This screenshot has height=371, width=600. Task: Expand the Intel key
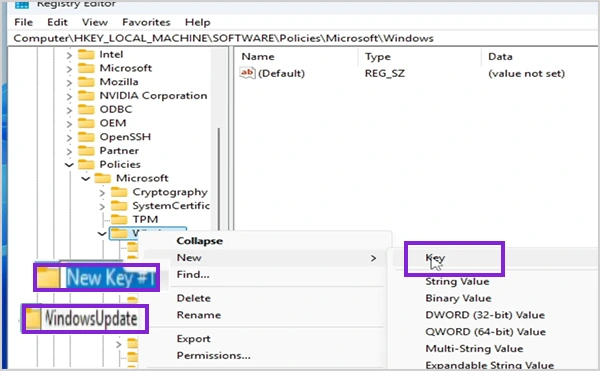coord(69,55)
